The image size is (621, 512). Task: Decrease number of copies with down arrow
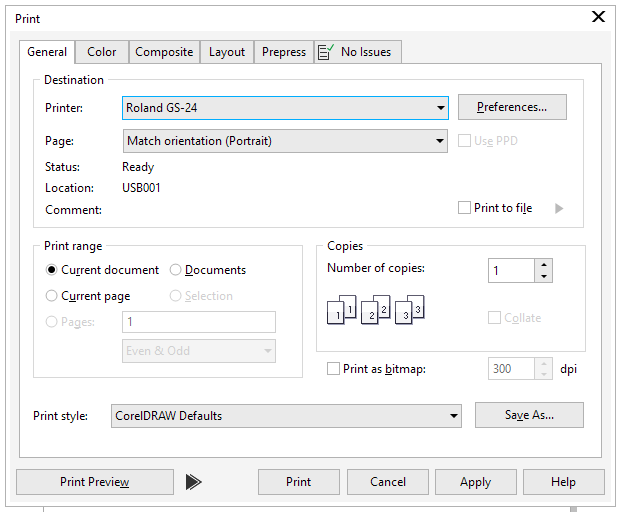click(543, 276)
